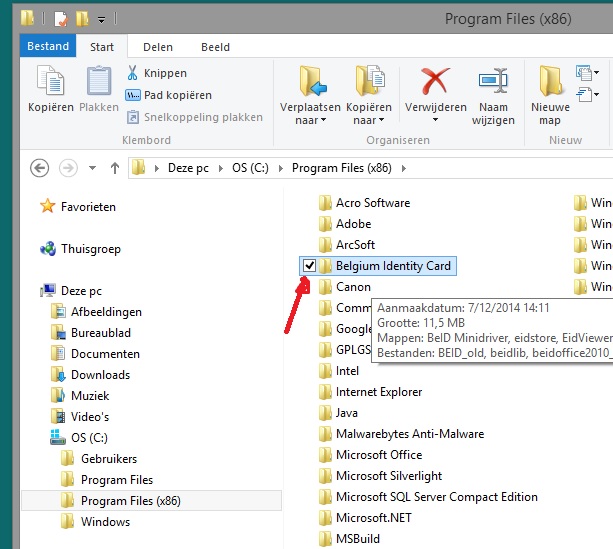The image size is (613, 549).
Task: Click Program Files (x86) in address bar
Action: (x=342, y=168)
